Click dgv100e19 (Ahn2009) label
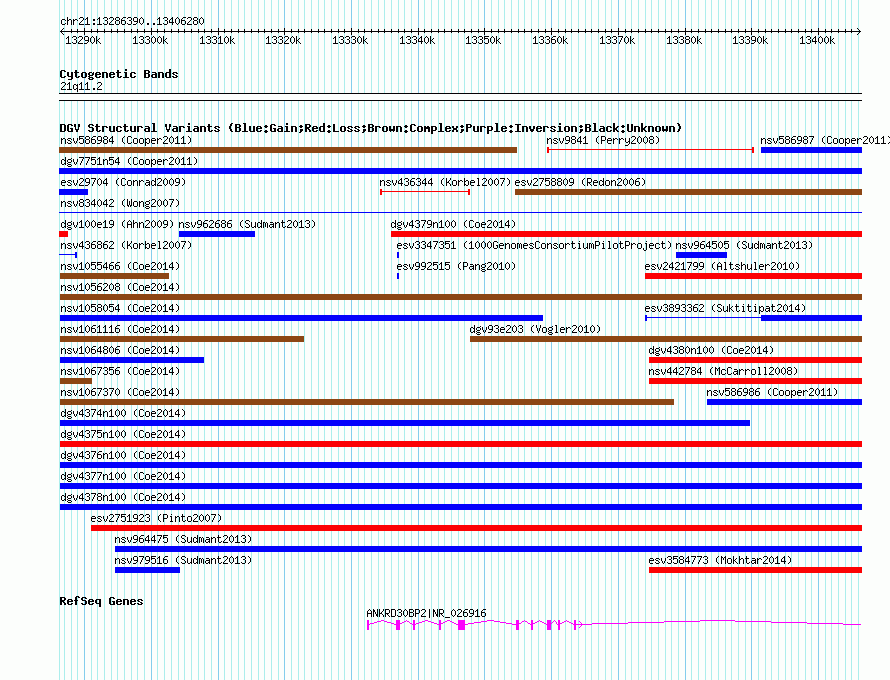The image size is (890, 680). [x=117, y=224]
